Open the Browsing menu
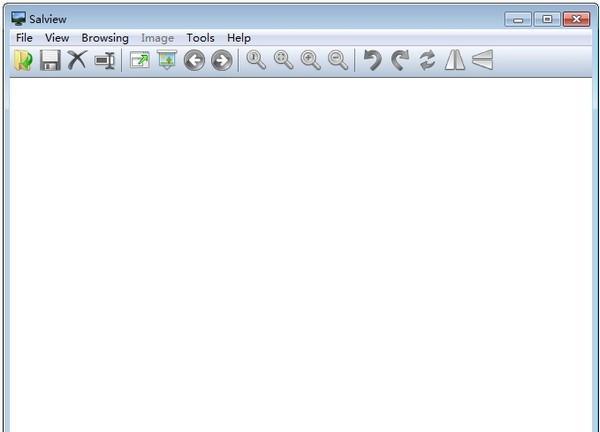The image size is (600, 432). tap(105, 38)
